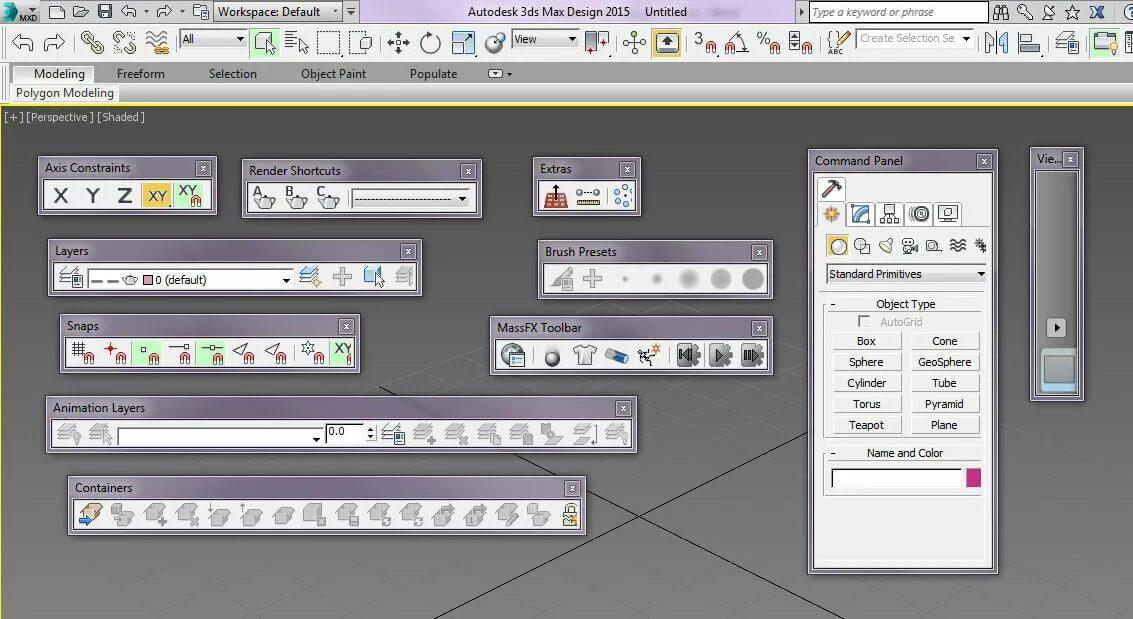The width and height of the screenshot is (1133, 619).
Task: Toggle Snap to Grid Points
Action: [x=82, y=352]
